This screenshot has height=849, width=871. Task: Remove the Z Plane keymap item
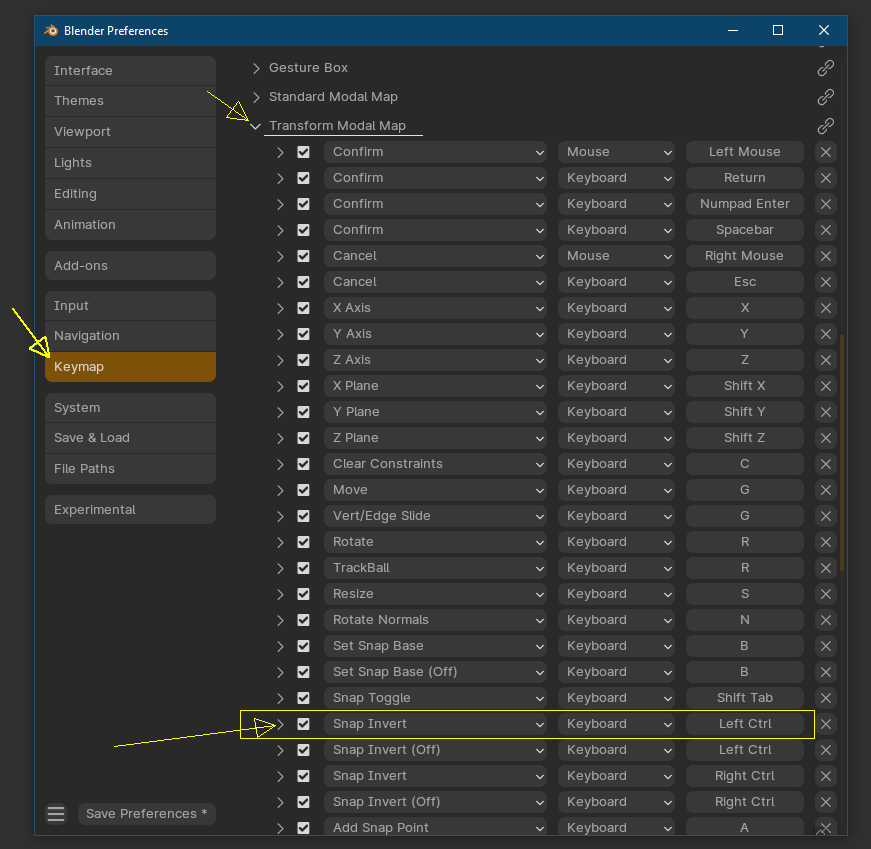825,438
